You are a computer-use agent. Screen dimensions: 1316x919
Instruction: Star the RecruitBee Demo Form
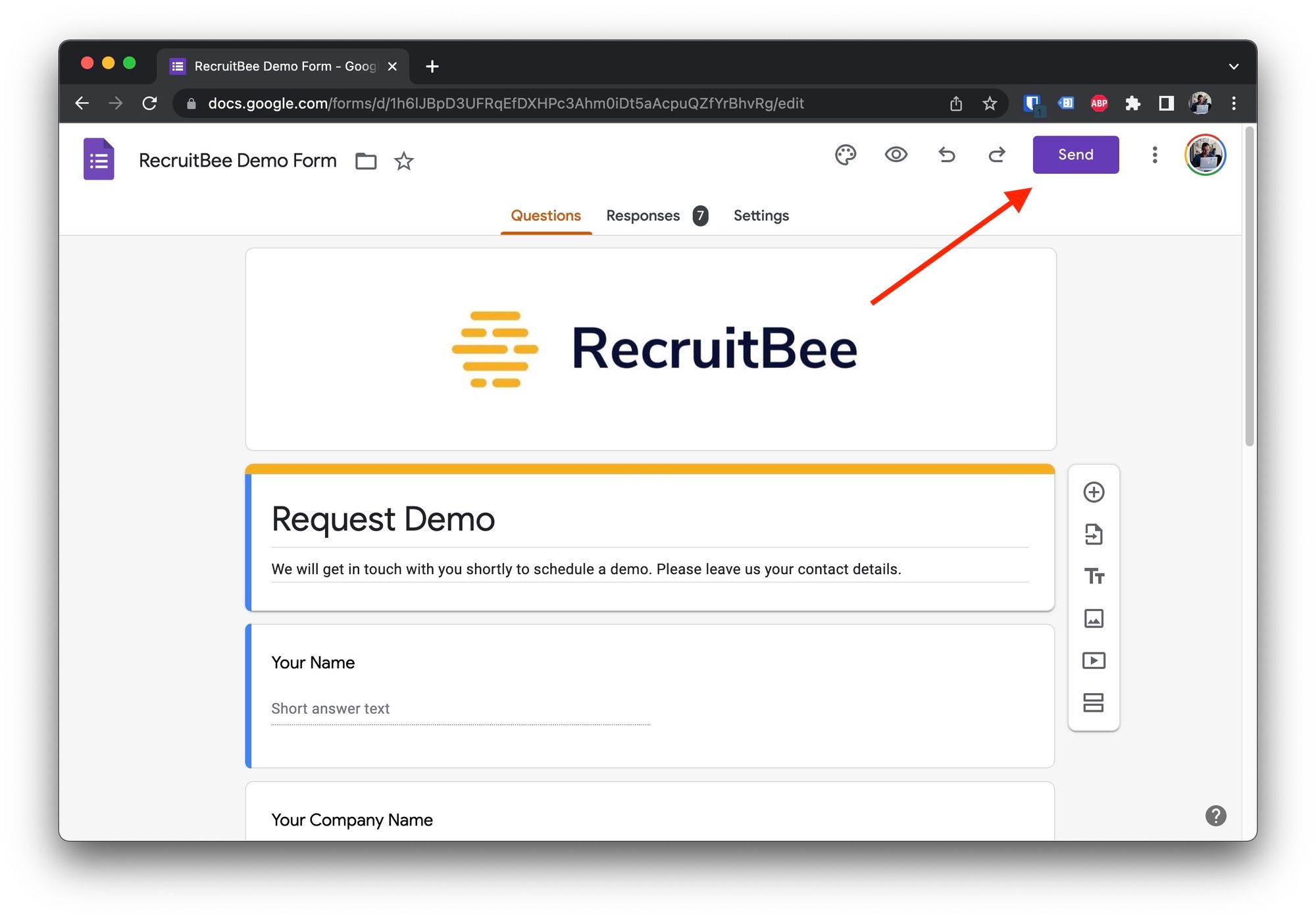[x=403, y=161]
